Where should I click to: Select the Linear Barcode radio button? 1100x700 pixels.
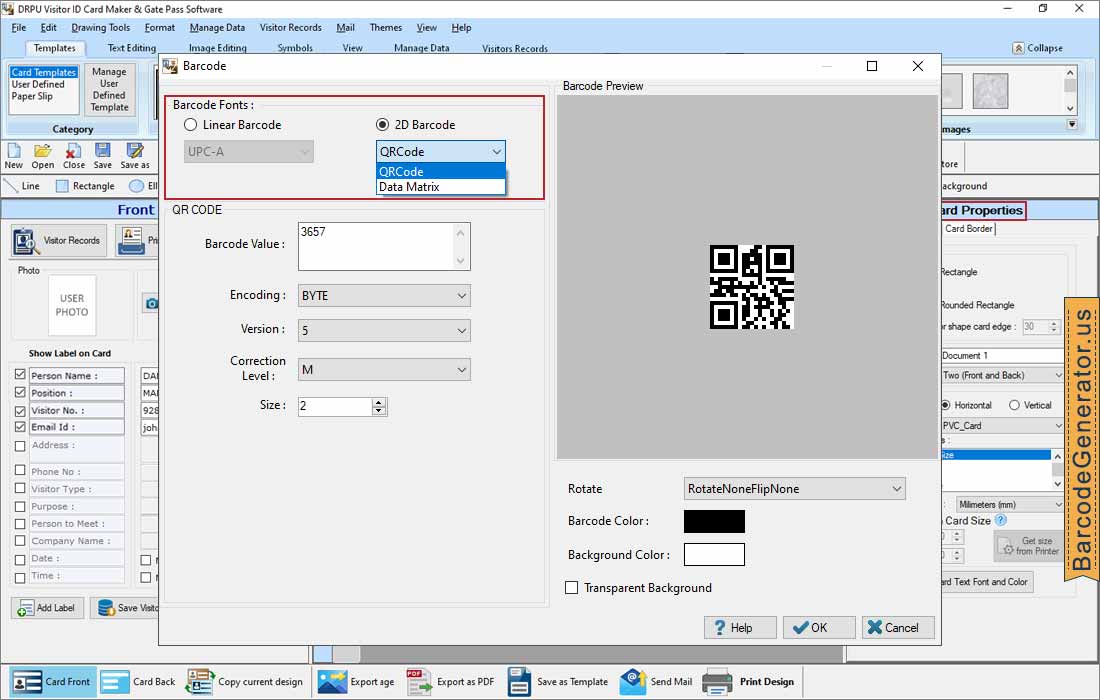190,125
